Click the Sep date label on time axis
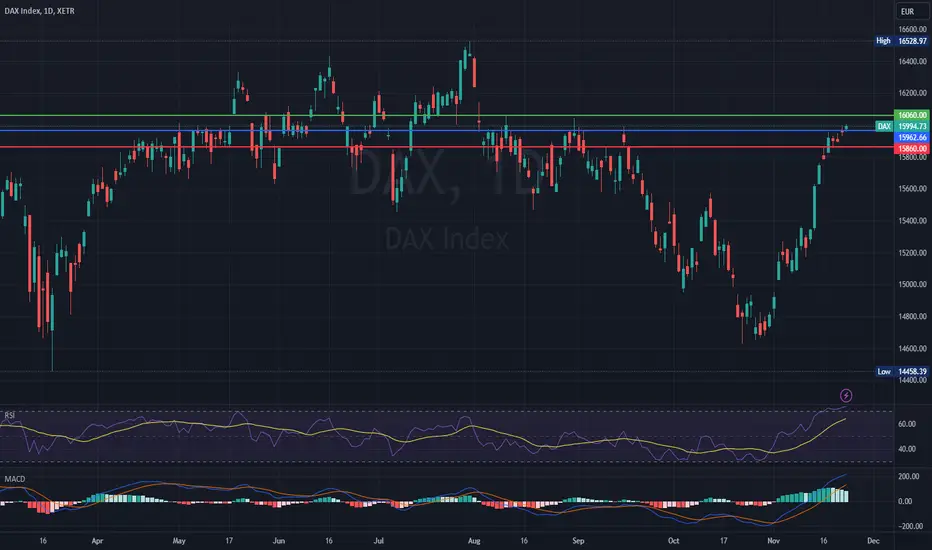Image resolution: width=932 pixels, height=550 pixels. click(578, 541)
